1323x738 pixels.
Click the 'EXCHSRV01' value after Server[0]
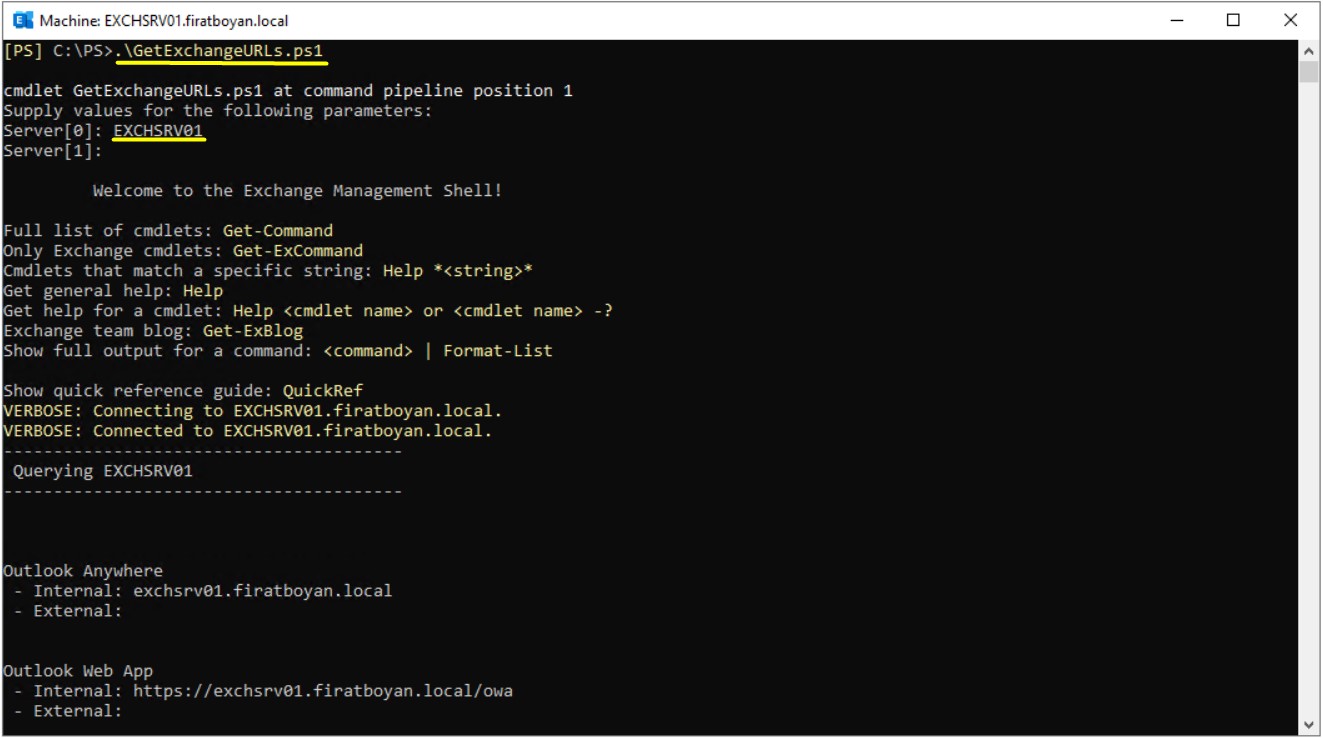coord(159,131)
